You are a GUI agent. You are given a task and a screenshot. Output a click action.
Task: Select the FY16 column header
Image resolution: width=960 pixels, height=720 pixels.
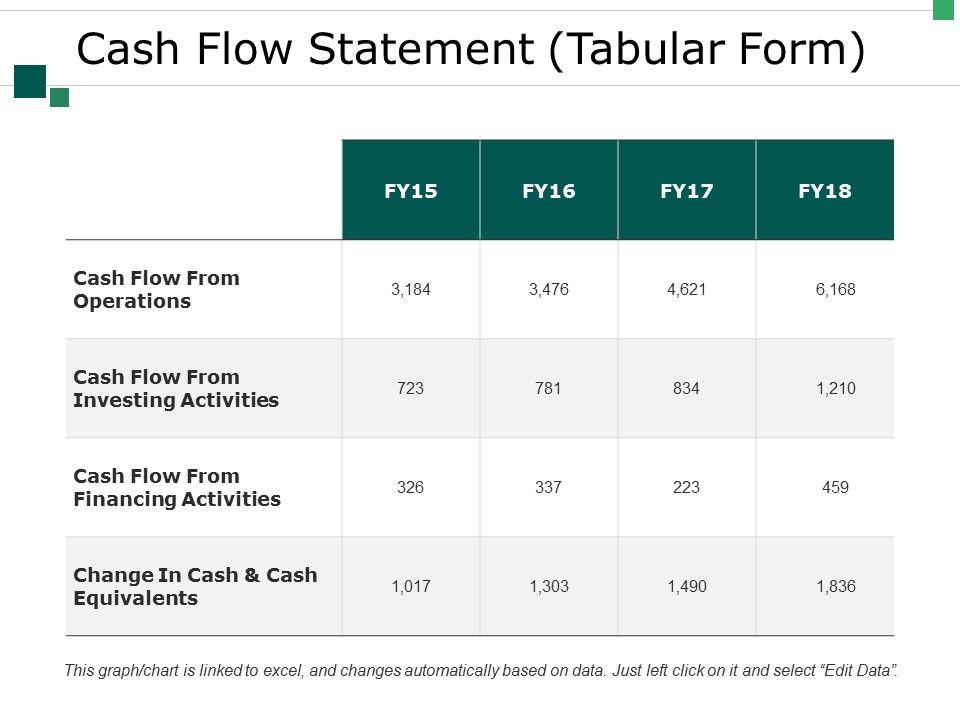click(x=549, y=190)
